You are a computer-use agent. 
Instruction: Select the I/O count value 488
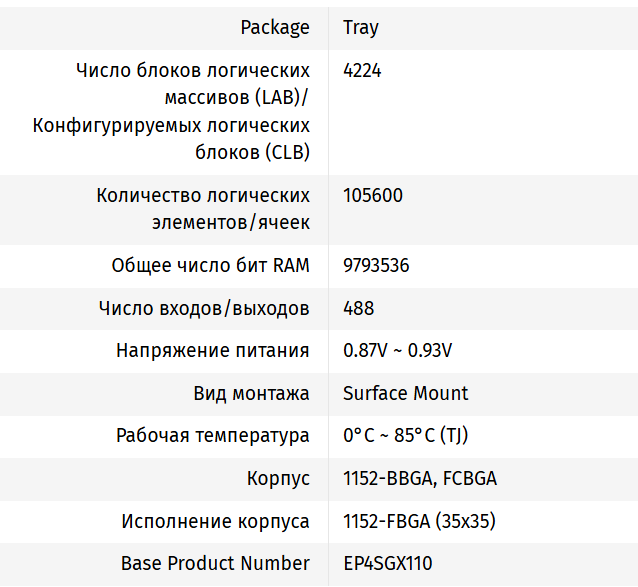click(x=359, y=309)
